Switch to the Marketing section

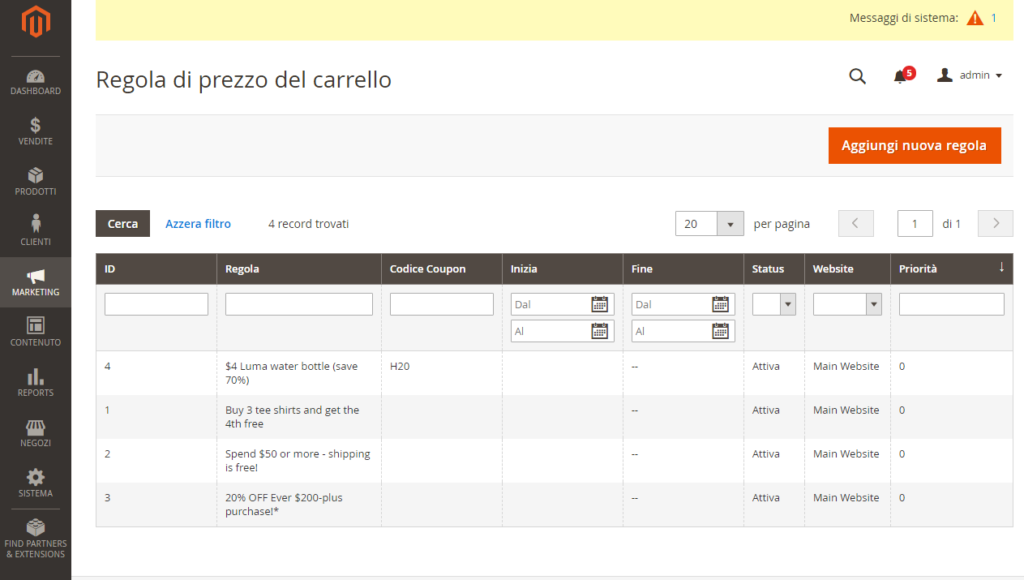[35, 281]
